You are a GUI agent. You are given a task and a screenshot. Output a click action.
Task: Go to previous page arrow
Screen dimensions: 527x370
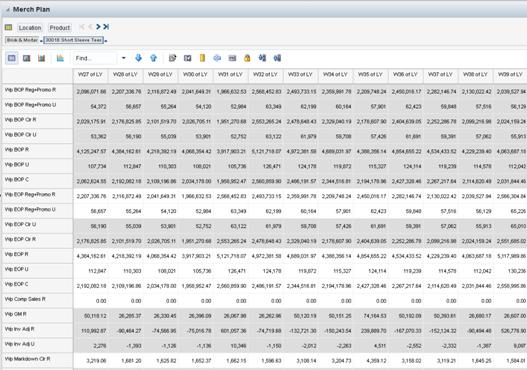[x=90, y=27]
